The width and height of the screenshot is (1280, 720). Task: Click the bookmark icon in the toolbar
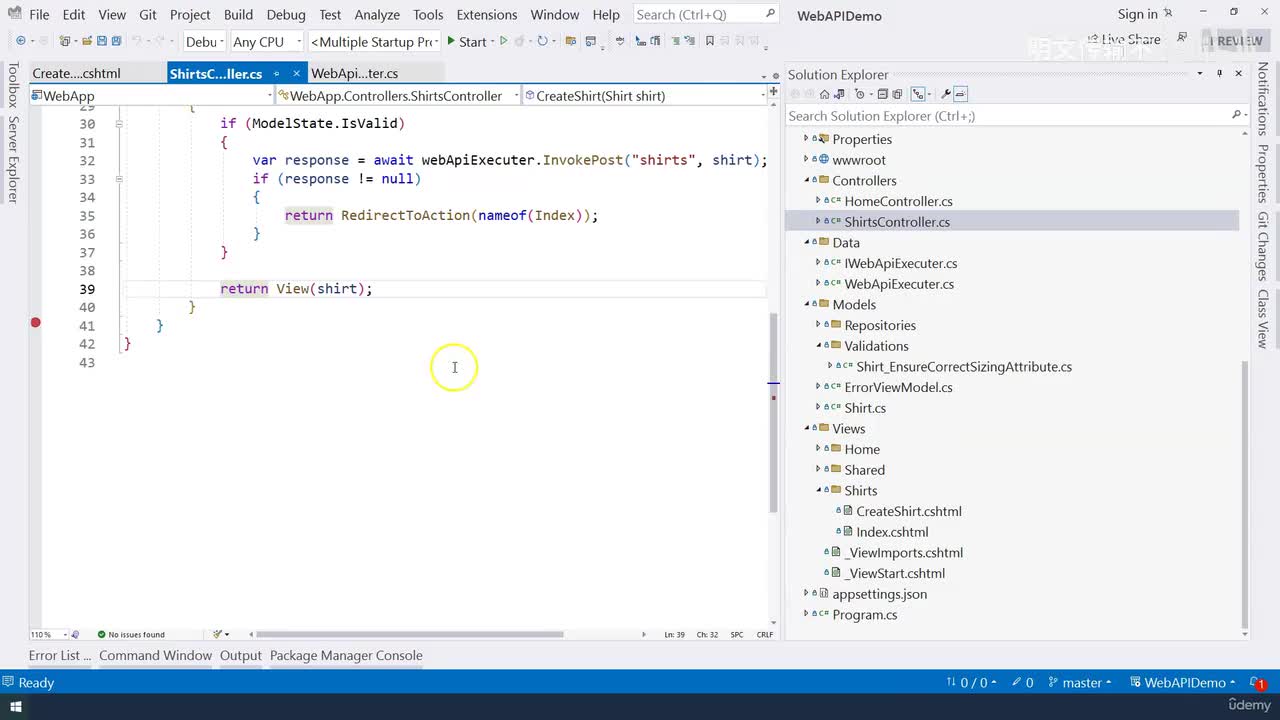click(x=710, y=42)
